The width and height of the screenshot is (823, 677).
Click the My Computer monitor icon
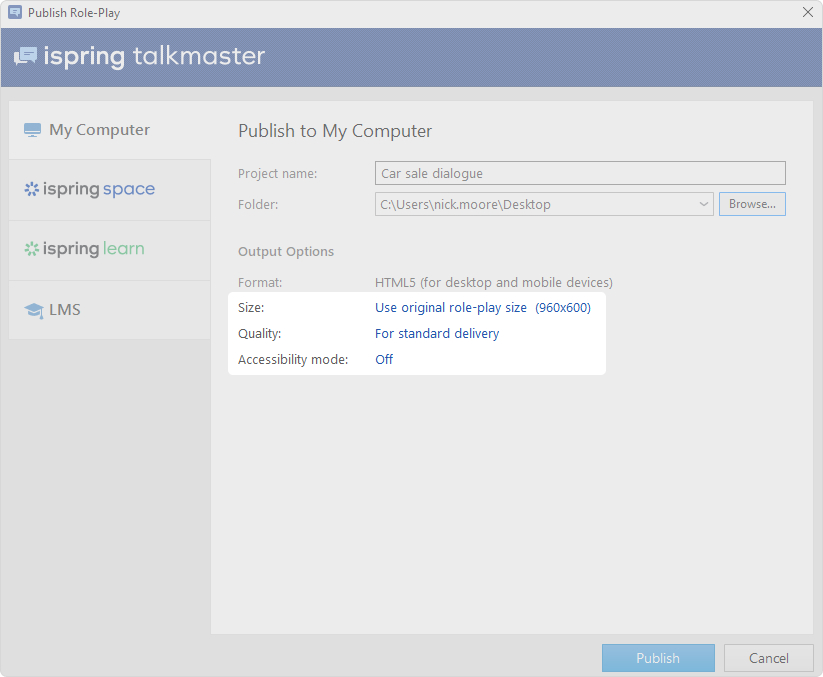pos(32,130)
